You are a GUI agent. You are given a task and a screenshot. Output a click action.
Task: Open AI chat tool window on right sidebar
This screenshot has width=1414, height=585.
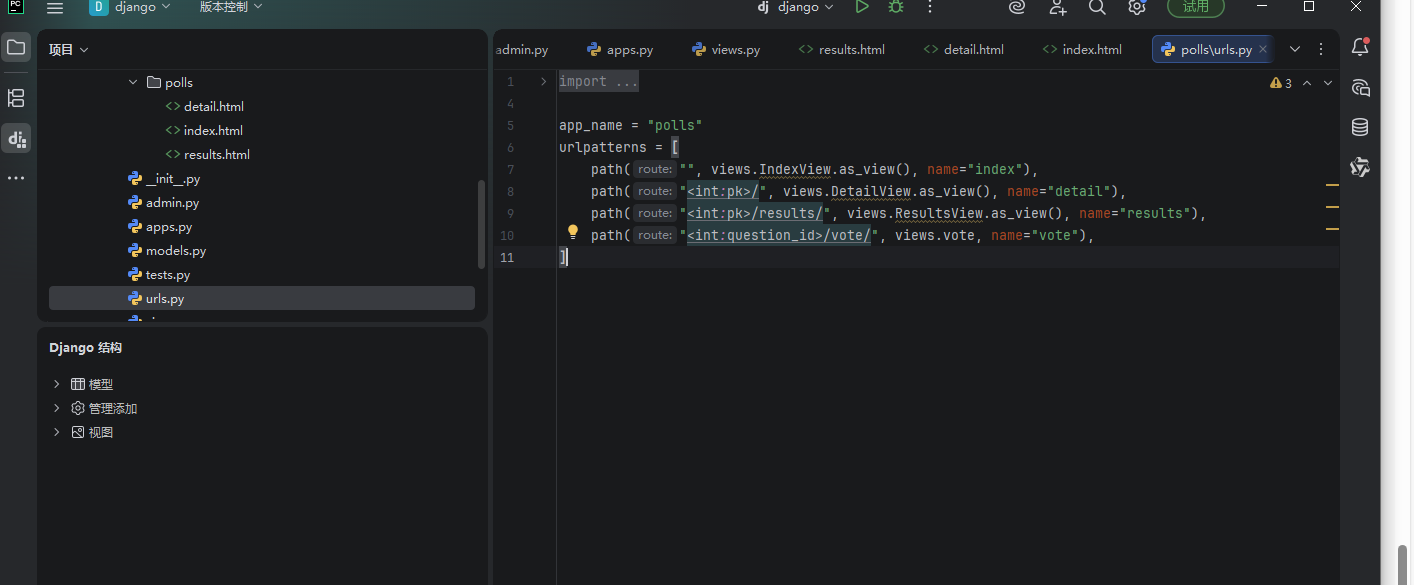tap(1360, 88)
